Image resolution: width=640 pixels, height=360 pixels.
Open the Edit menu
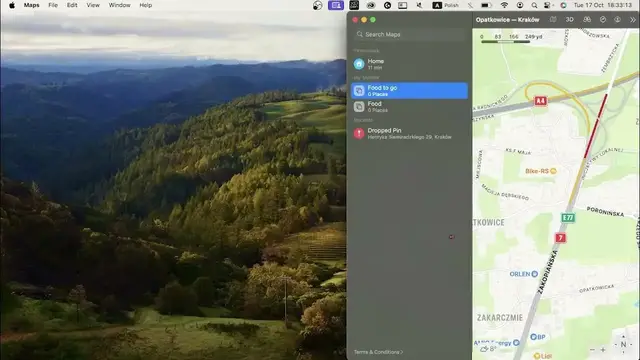point(72,5)
